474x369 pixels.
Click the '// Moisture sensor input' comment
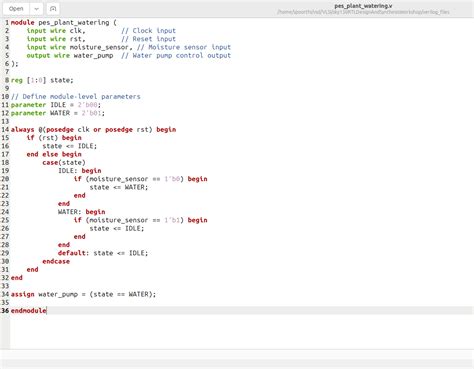tap(184, 47)
